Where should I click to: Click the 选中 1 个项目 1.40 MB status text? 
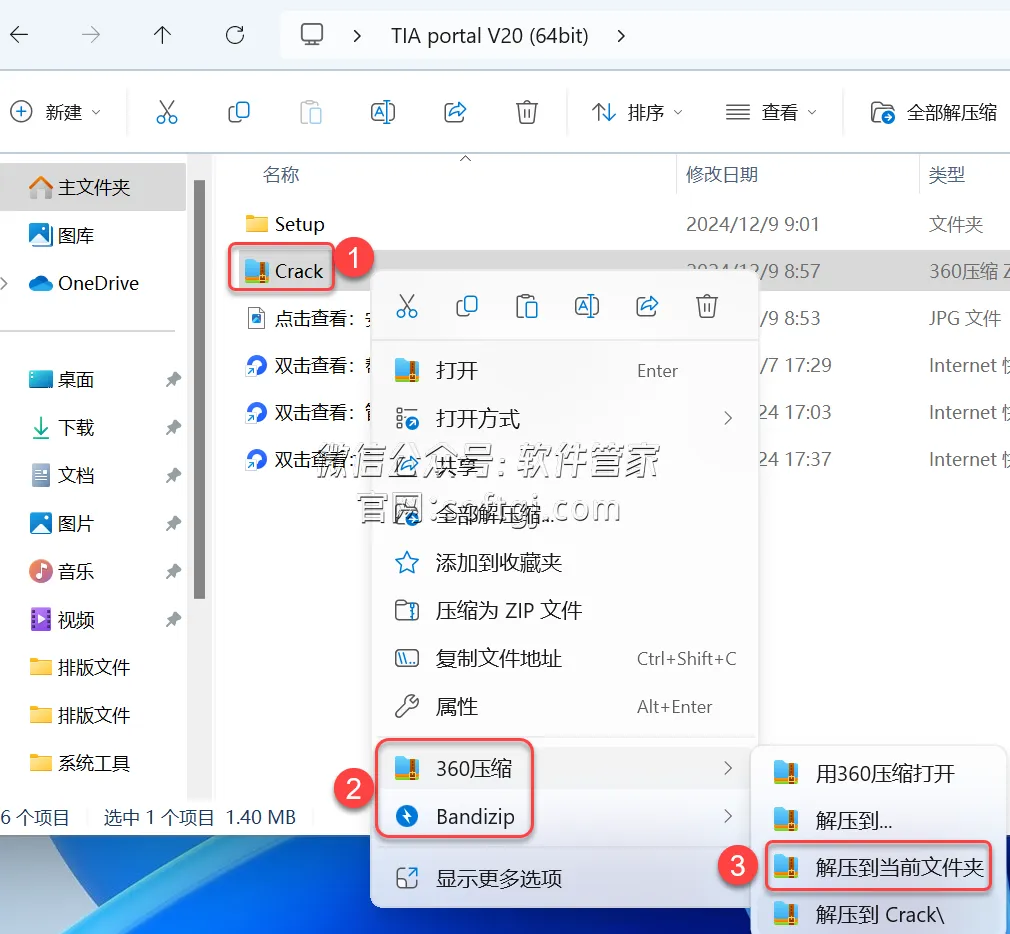pyautogui.click(x=199, y=817)
